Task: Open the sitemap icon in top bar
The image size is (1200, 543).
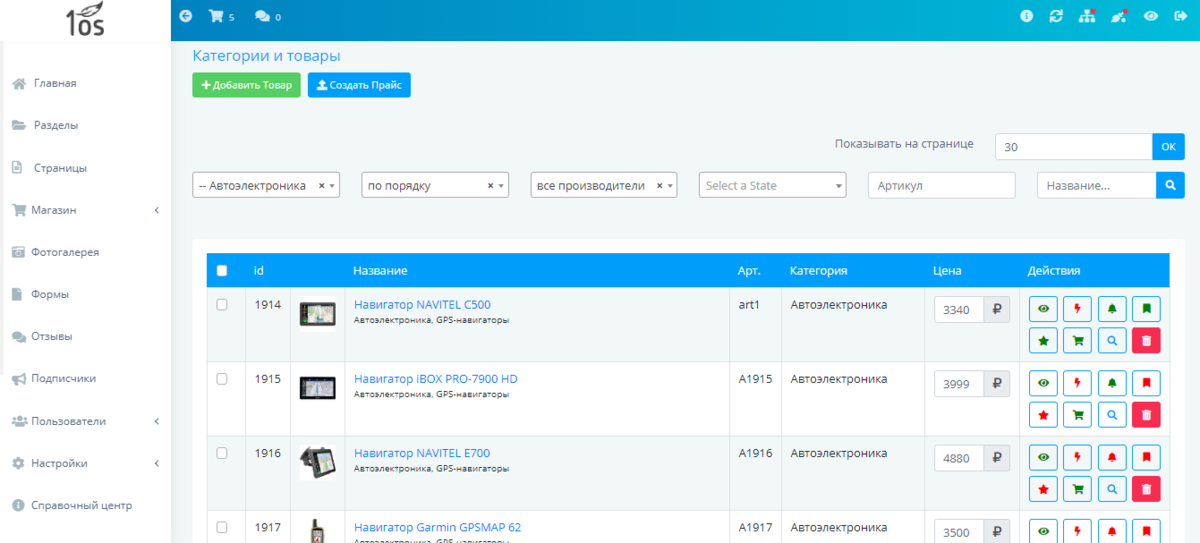Action: pyautogui.click(x=1088, y=16)
